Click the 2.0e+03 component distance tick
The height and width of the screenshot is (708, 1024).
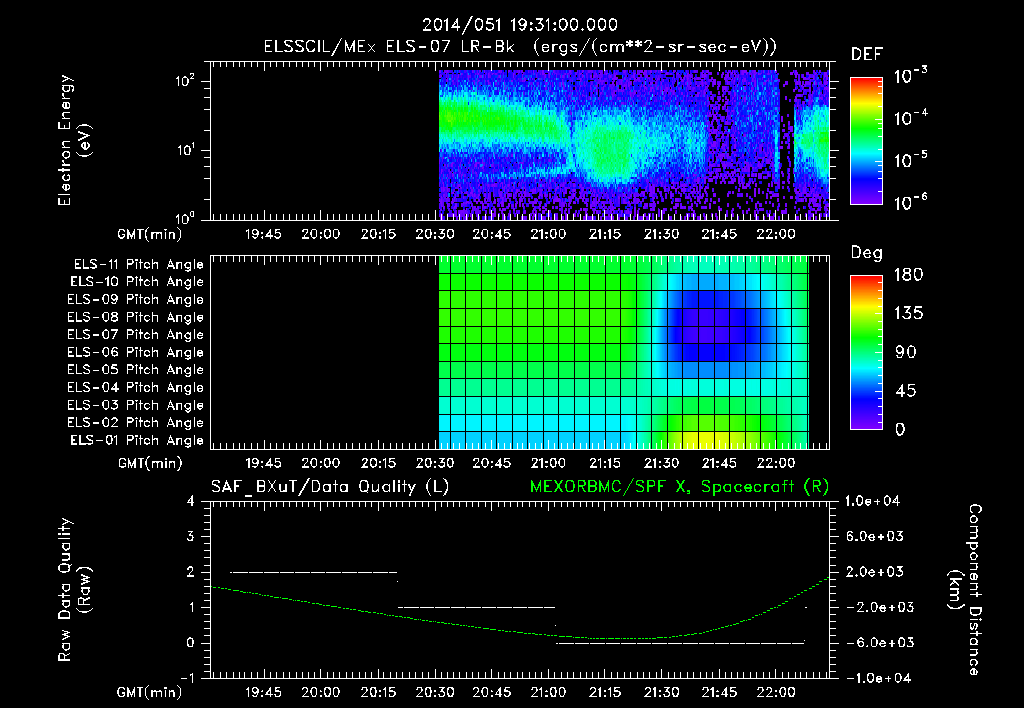click(x=874, y=572)
